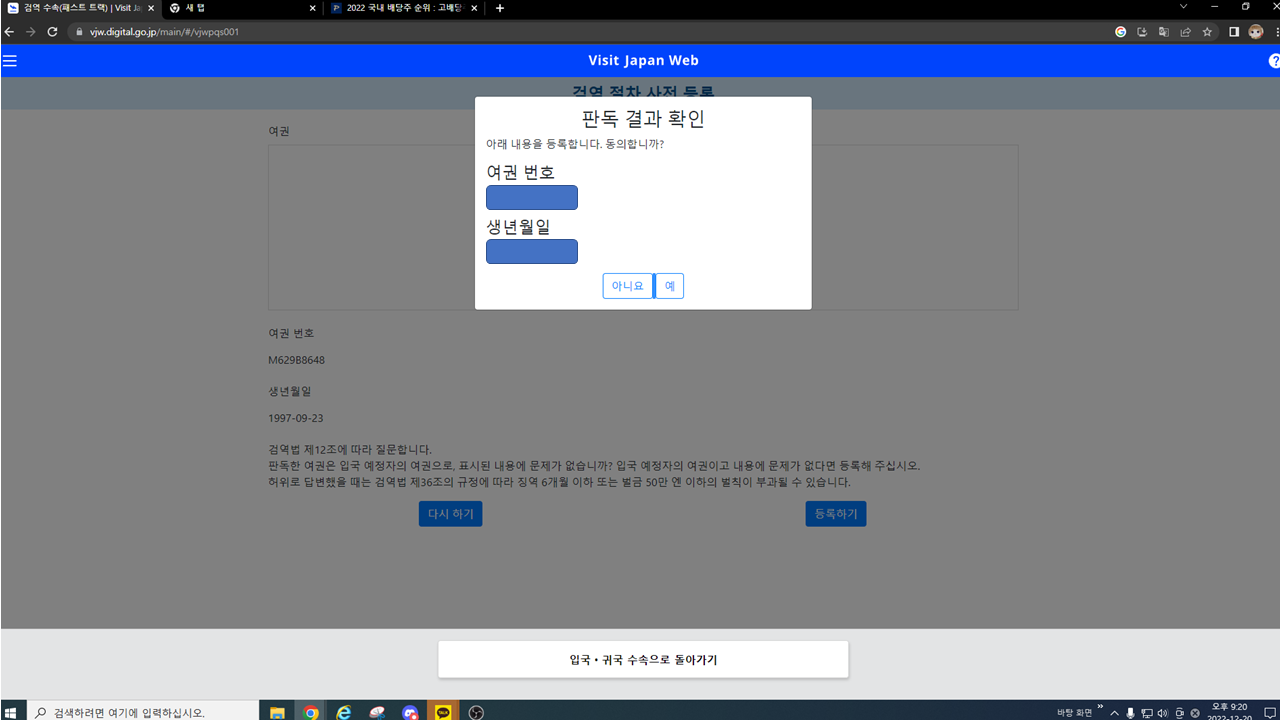Open the volume control in the system tray

click(1162, 713)
